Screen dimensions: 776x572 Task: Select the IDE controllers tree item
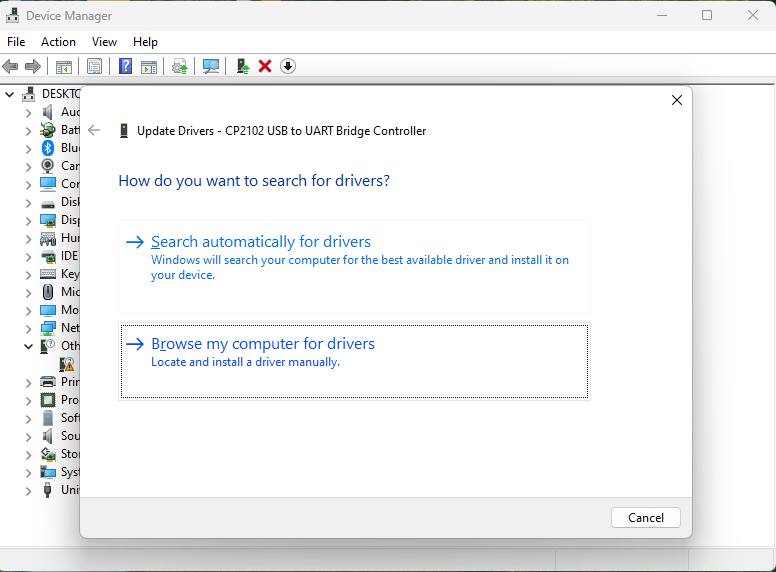(x=69, y=256)
